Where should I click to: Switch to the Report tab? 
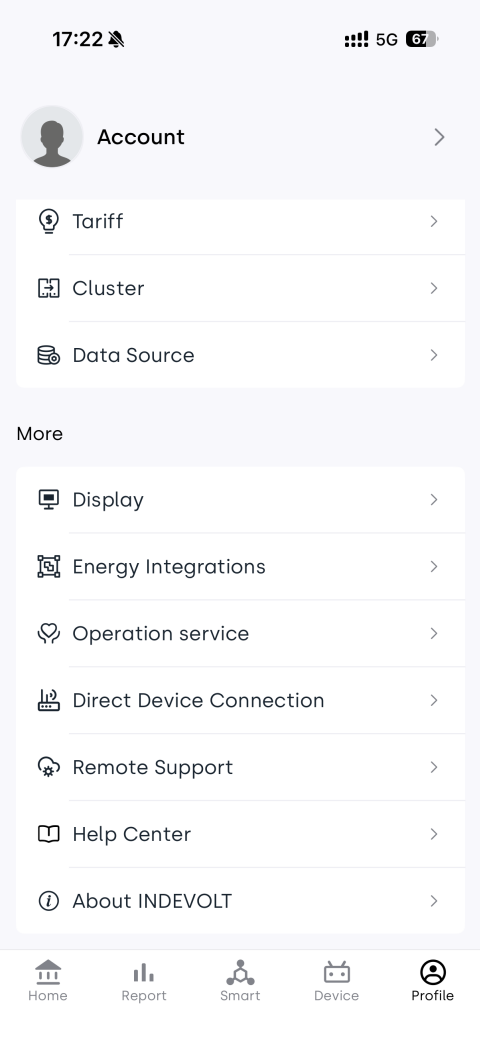(144, 981)
